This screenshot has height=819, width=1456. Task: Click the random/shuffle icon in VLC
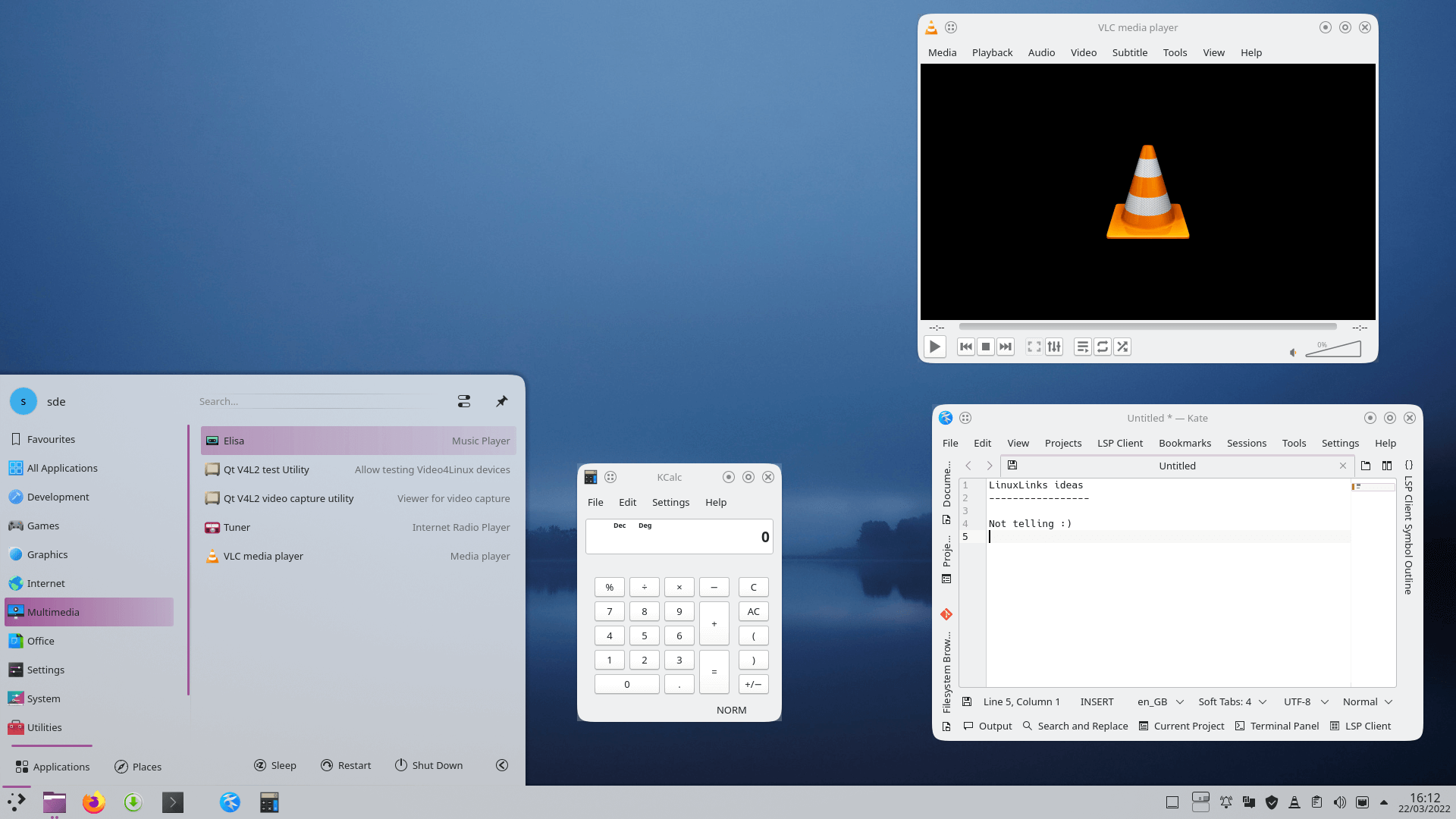1122,346
